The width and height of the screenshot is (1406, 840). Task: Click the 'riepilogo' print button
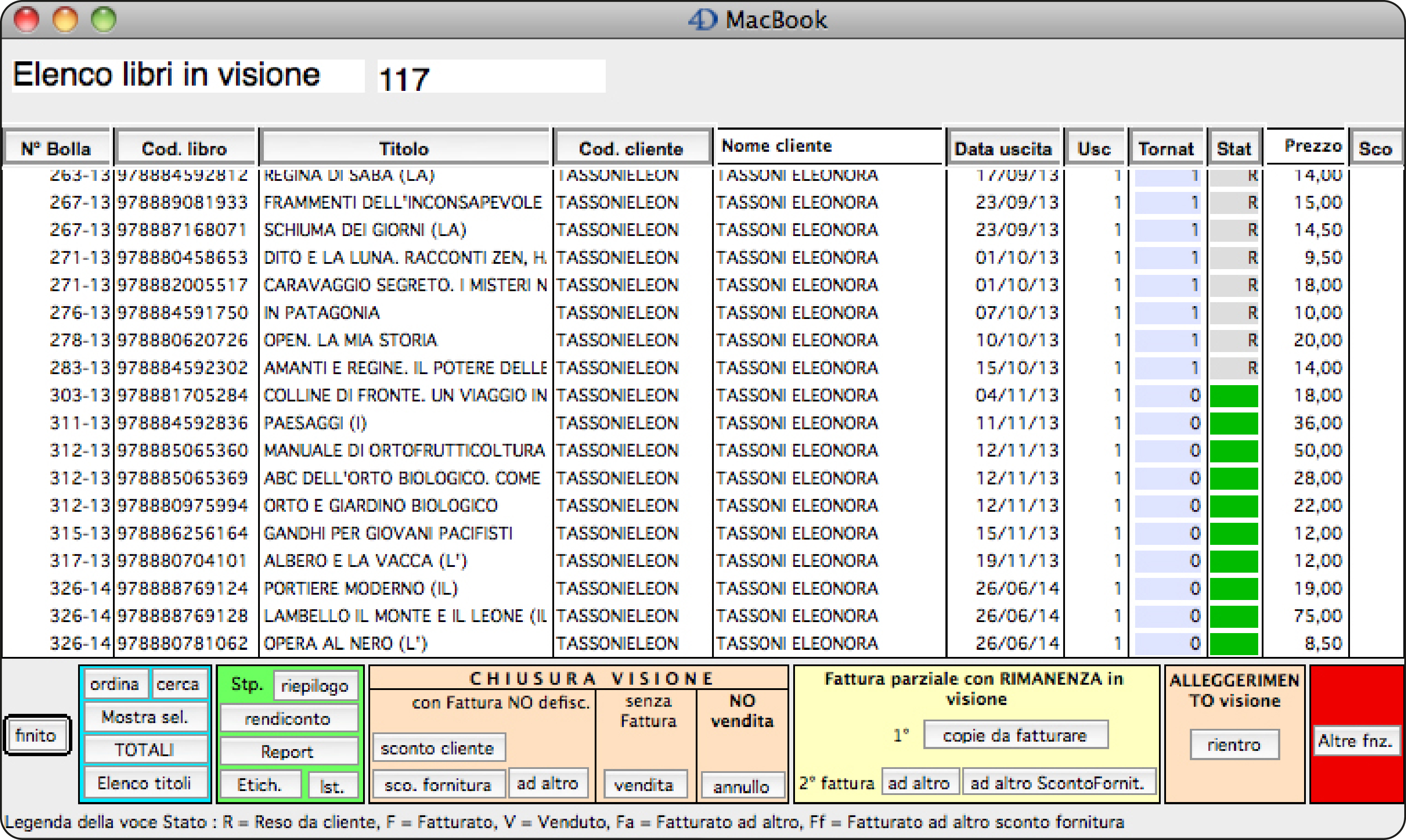tap(315, 686)
